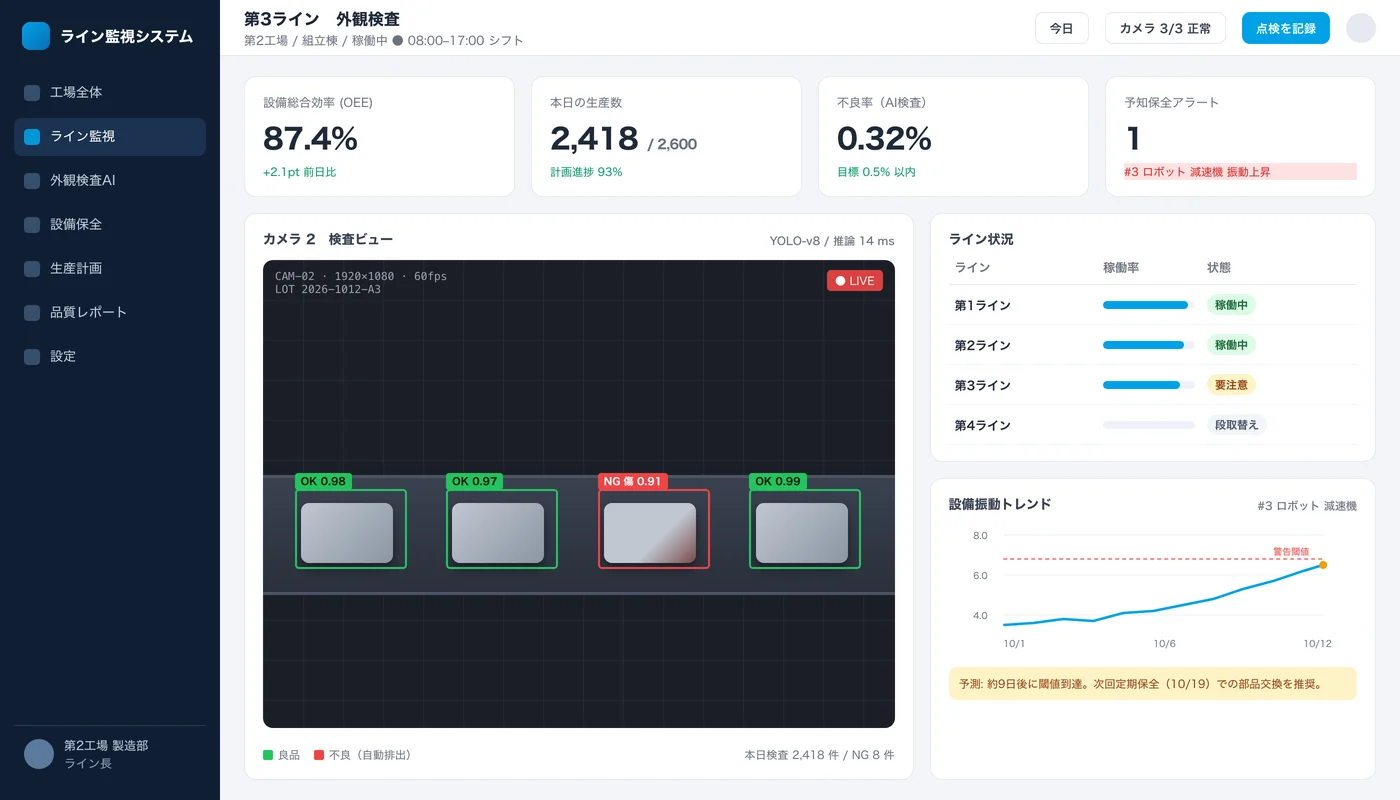This screenshot has height=800, width=1400.
Task: Click the blue app logo in sidebar
Action: 36,36
